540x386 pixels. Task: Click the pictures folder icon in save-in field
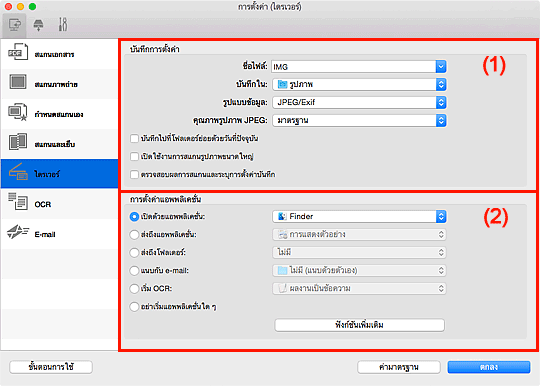point(282,84)
